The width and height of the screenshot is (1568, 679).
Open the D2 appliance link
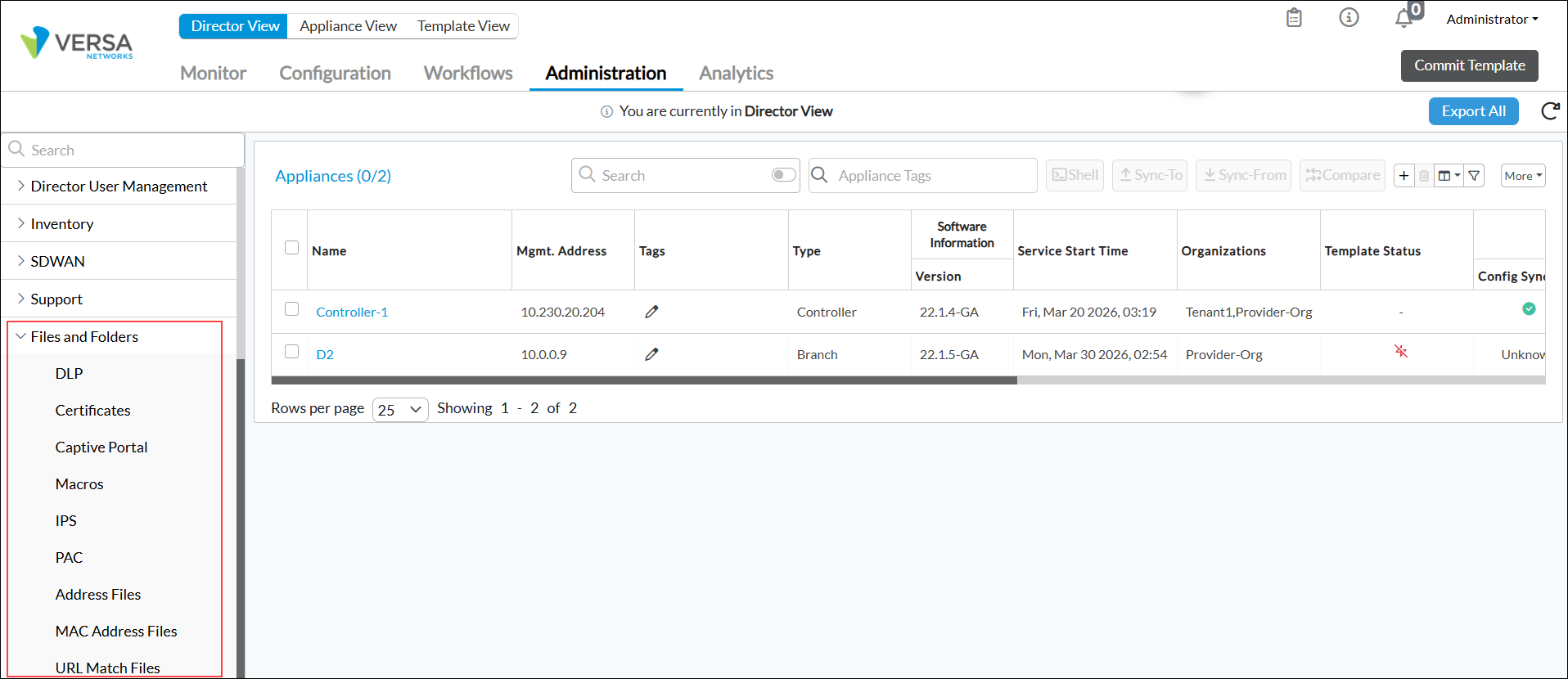coord(325,354)
